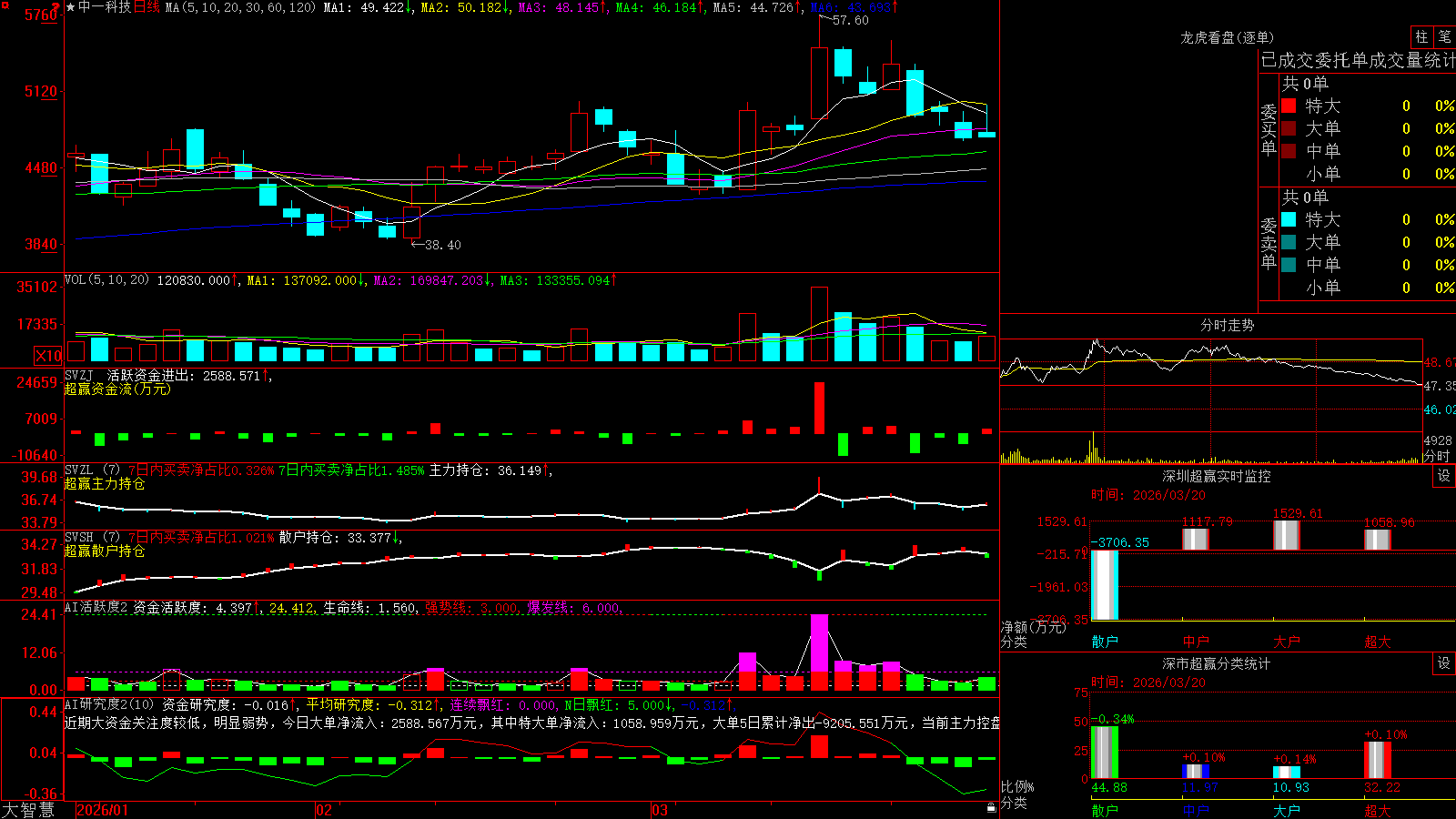Open 设 settings in 深圳超赢实时监控 panel
The width and height of the screenshot is (1456, 819).
(1444, 476)
